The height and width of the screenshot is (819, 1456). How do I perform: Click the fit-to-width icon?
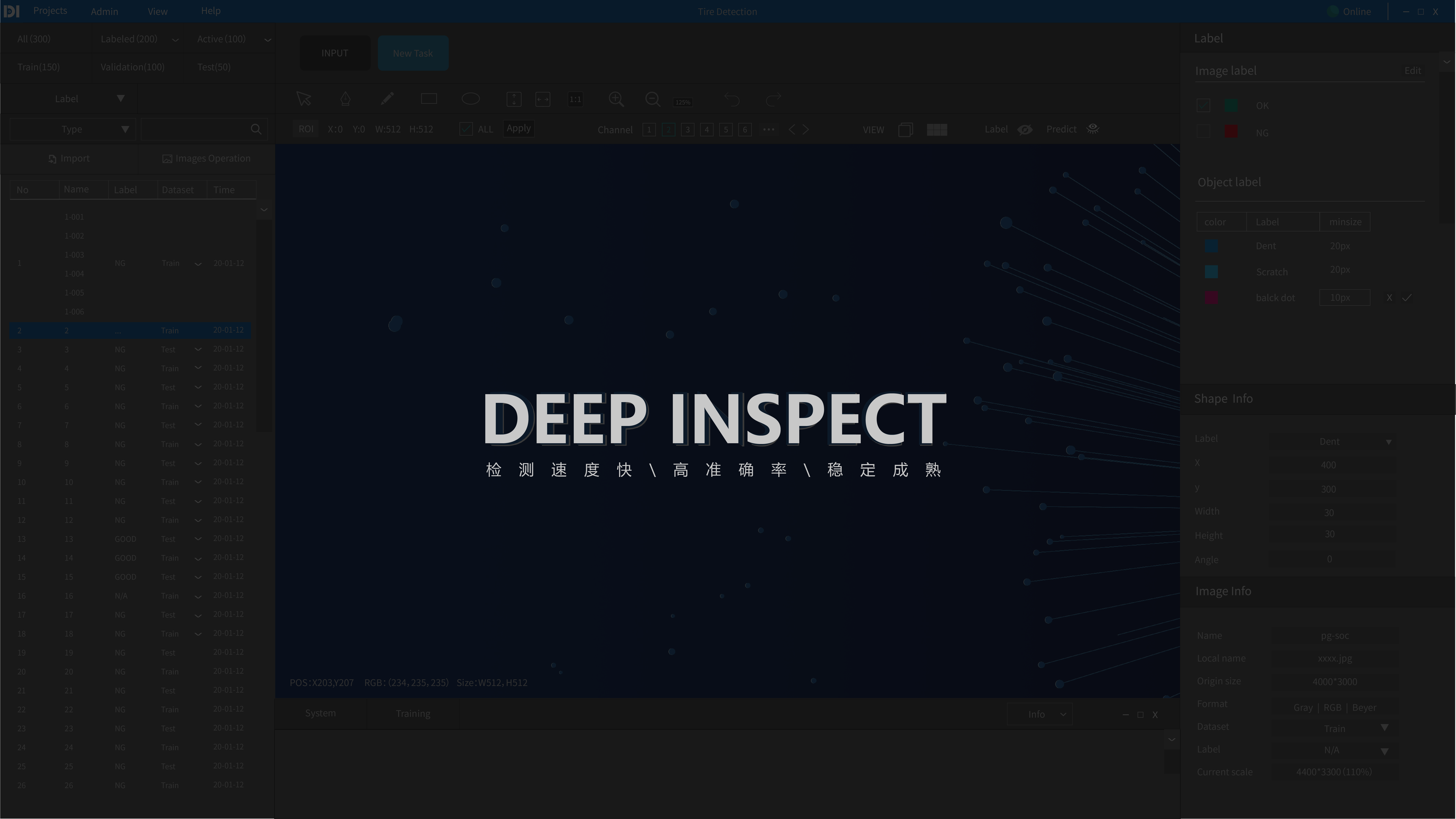(543, 99)
